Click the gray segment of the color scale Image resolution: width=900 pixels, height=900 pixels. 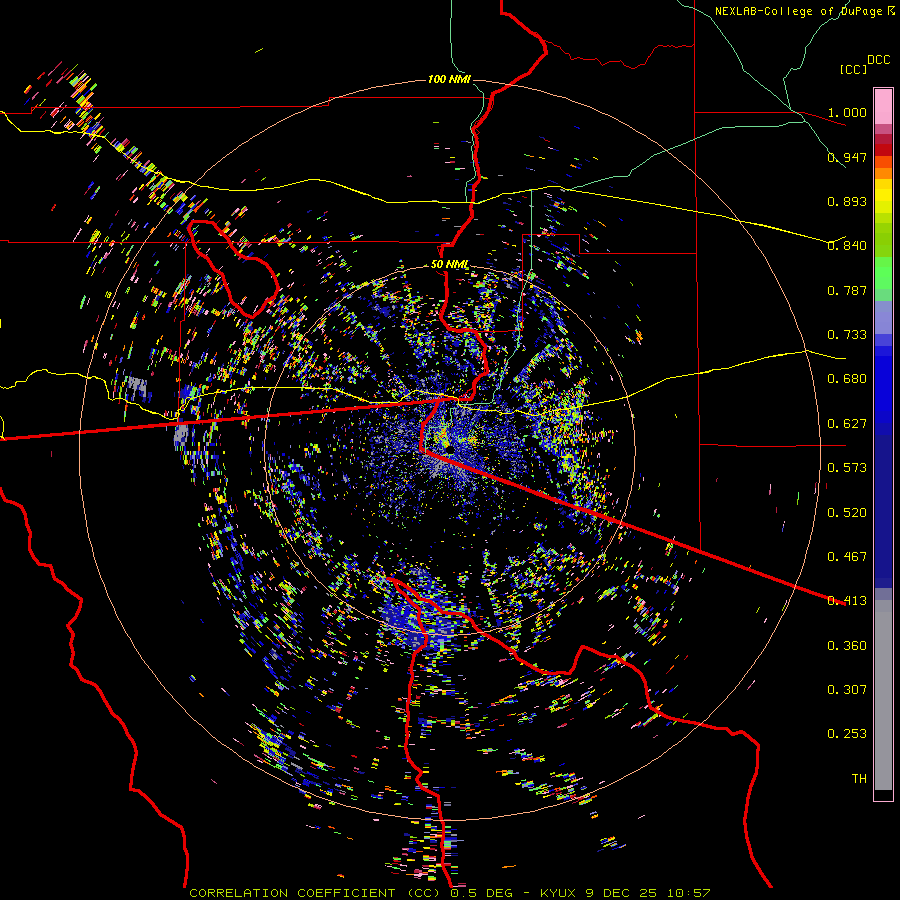[883, 695]
